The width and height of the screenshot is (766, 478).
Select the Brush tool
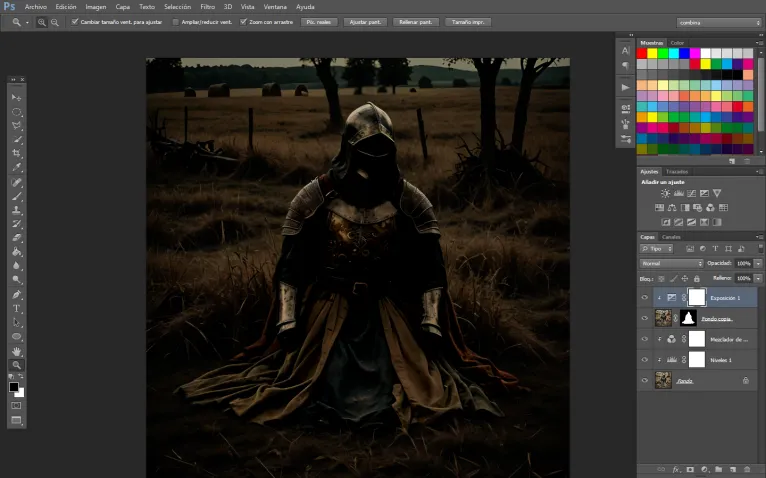pyautogui.click(x=16, y=196)
